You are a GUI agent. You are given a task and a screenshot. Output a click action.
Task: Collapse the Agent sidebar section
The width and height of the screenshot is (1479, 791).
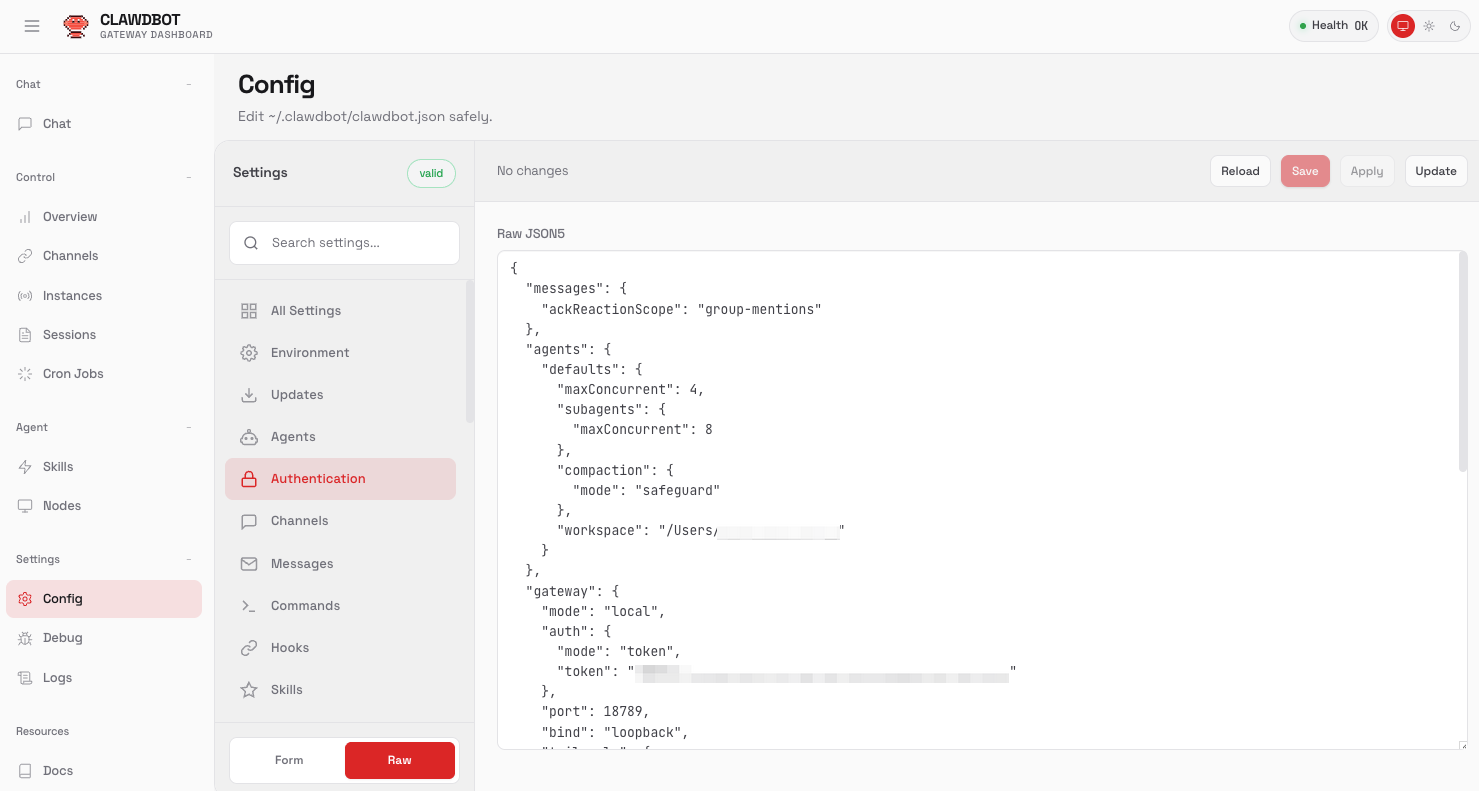pyautogui.click(x=188, y=428)
